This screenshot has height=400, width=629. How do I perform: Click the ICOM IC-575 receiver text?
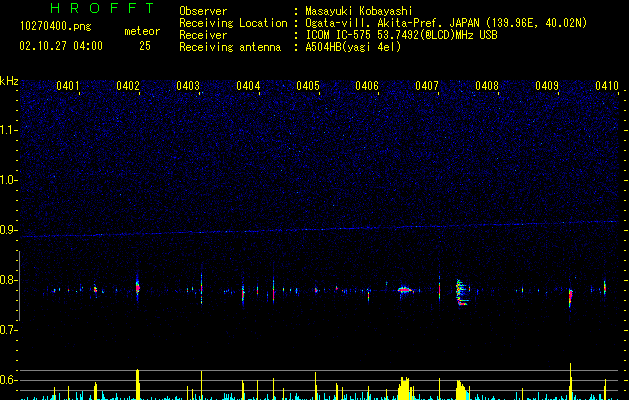click(401, 35)
